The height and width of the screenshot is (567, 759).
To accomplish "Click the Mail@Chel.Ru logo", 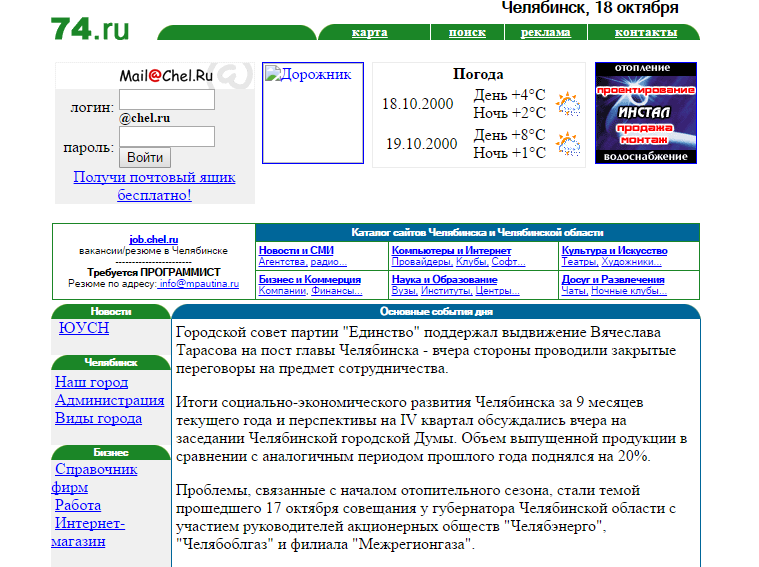I will (x=166, y=76).
